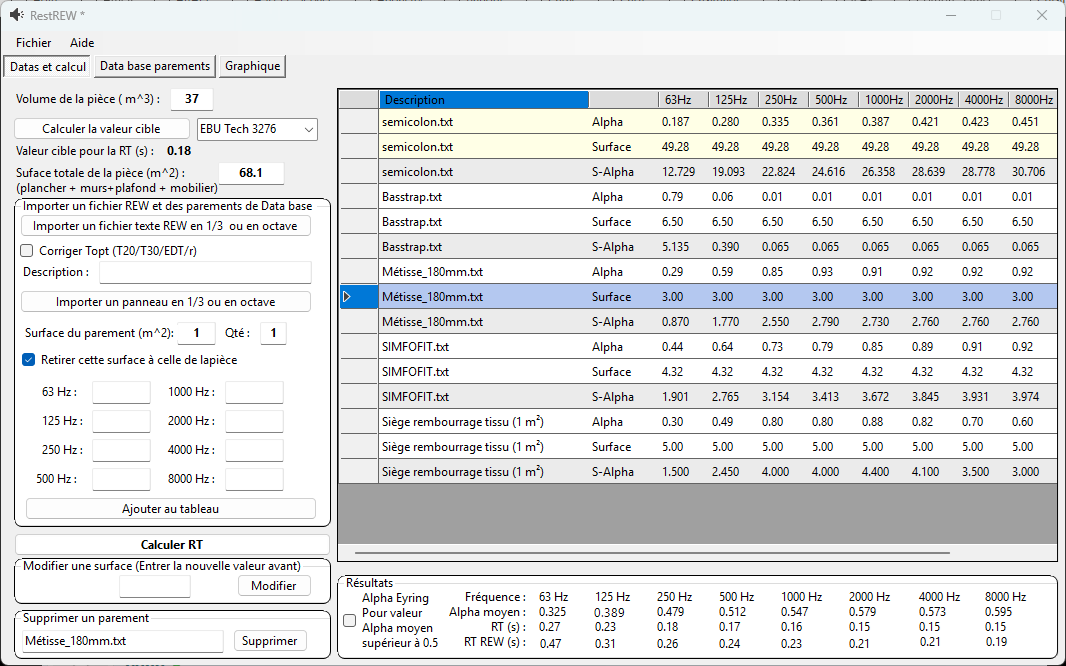Click the table horizontal scrollbar
The height and width of the screenshot is (666, 1066).
pyautogui.click(x=652, y=553)
